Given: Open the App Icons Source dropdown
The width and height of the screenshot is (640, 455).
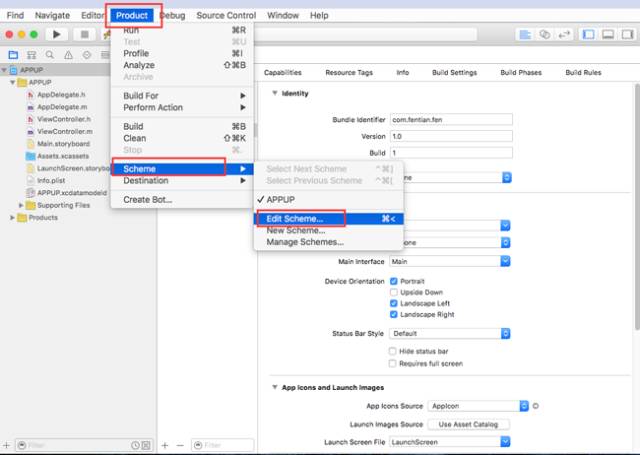Looking at the screenshot, I should tap(478, 406).
